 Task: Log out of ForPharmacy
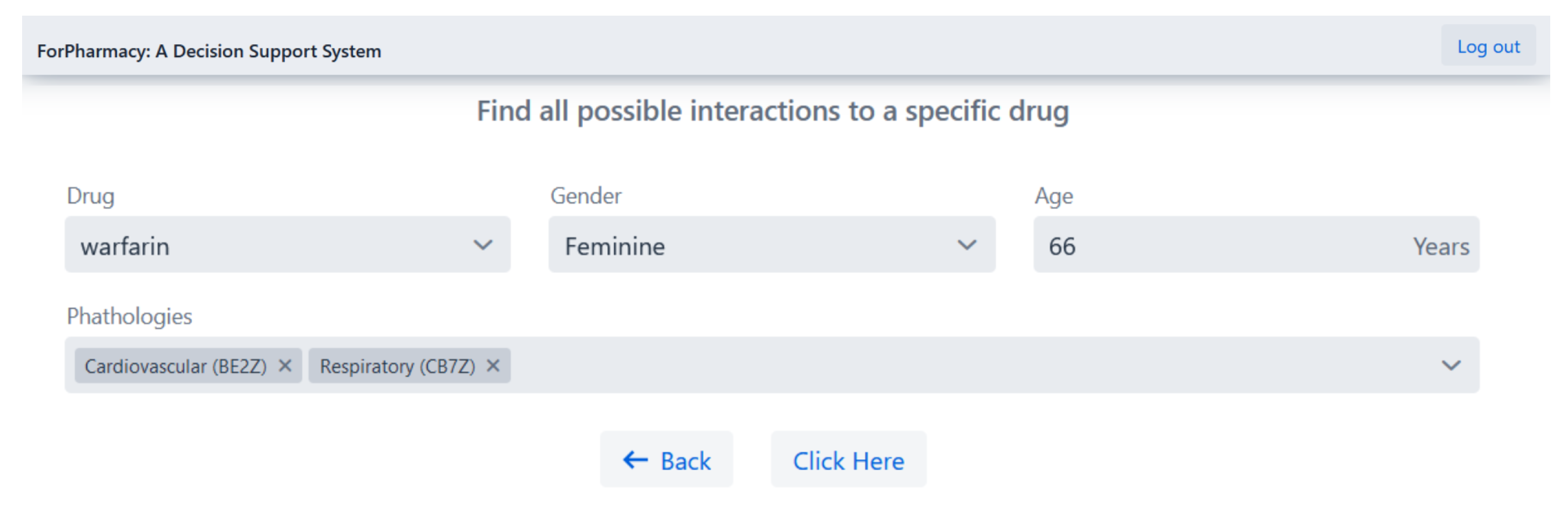[x=1488, y=46]
